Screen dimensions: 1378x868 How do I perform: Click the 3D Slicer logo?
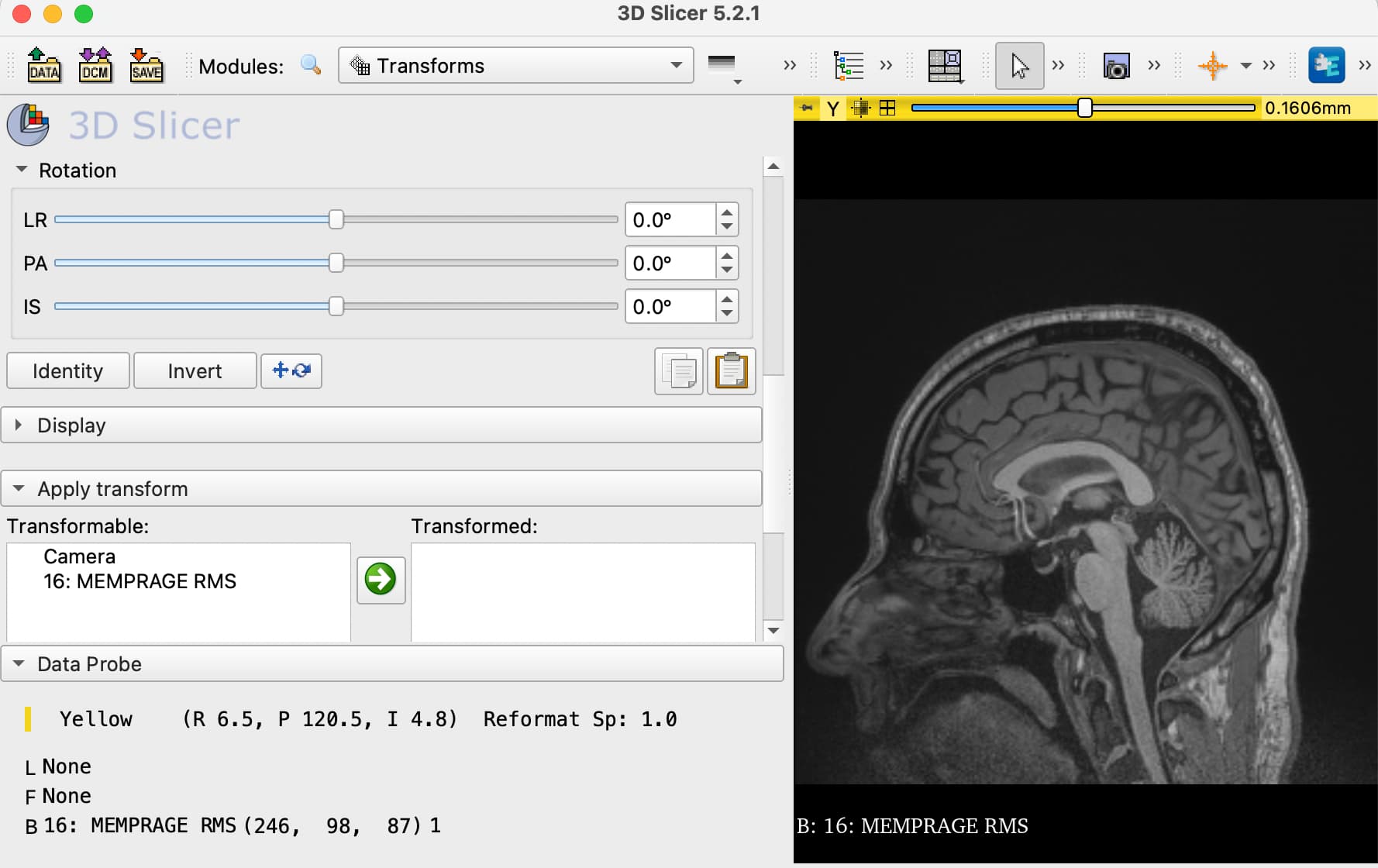[124, 125]
